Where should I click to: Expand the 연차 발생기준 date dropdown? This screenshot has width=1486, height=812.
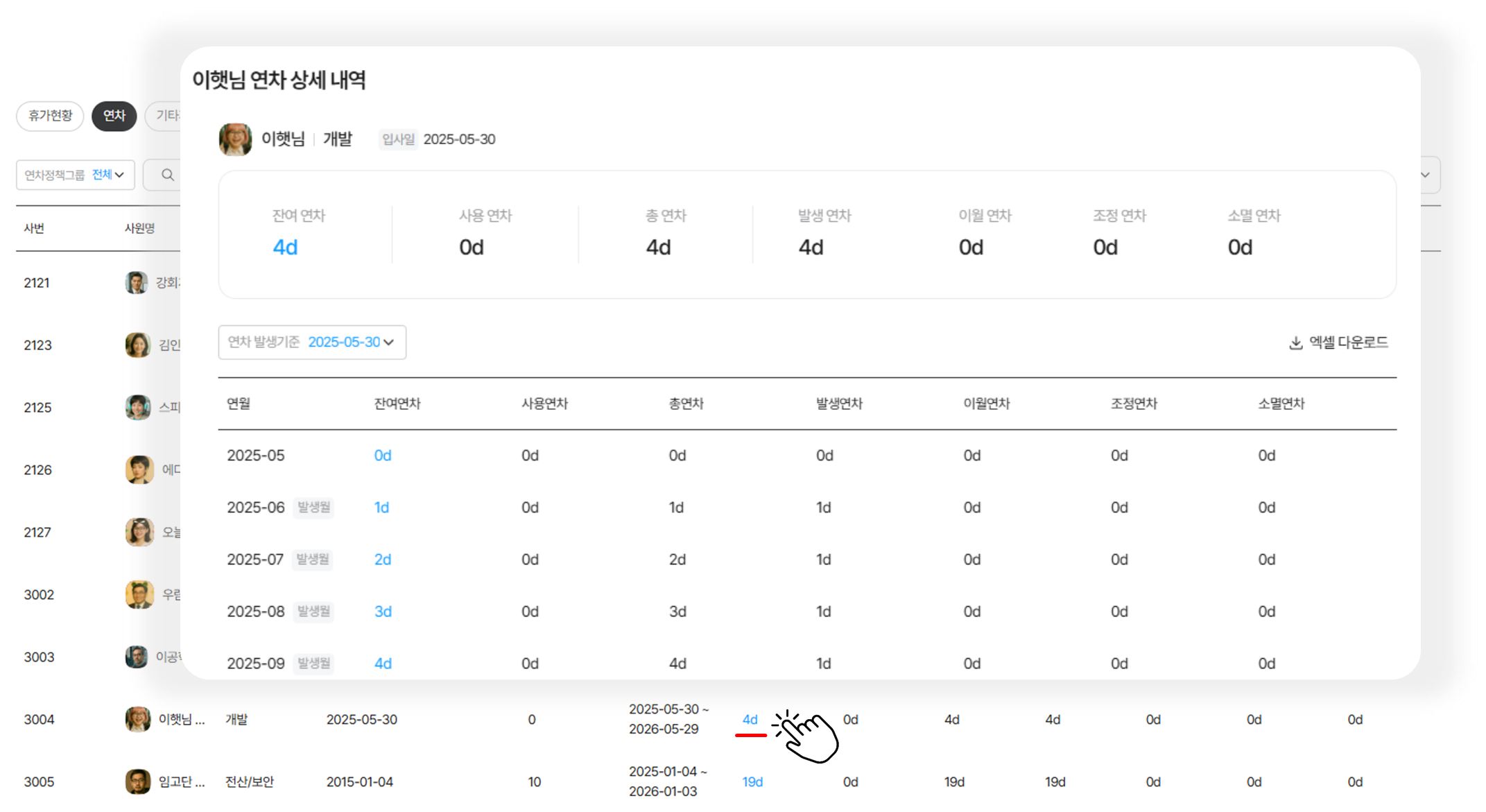click(x=312, y=343)
